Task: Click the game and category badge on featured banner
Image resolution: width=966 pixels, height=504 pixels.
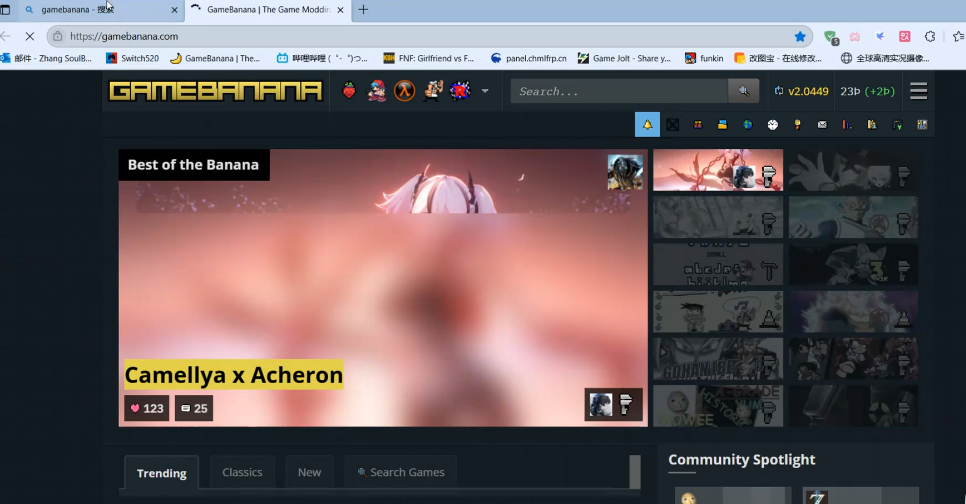Action: coord(614,405)
